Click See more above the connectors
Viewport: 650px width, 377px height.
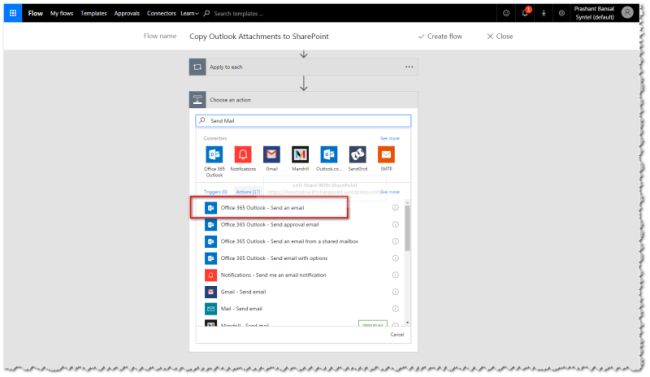(390, 138)
